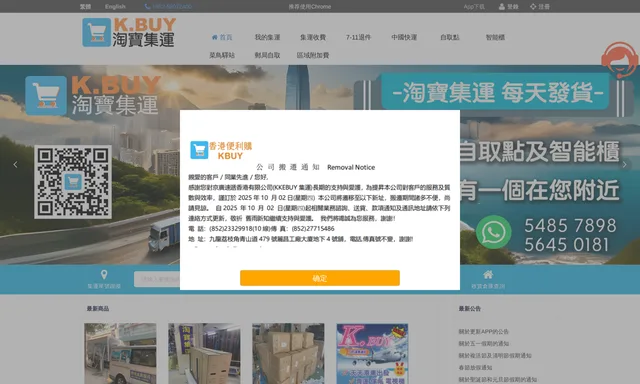This screenshot has height=384, width=640.
Task: Switch language to English
Action: pyautogui.click(x=115, y=7)
